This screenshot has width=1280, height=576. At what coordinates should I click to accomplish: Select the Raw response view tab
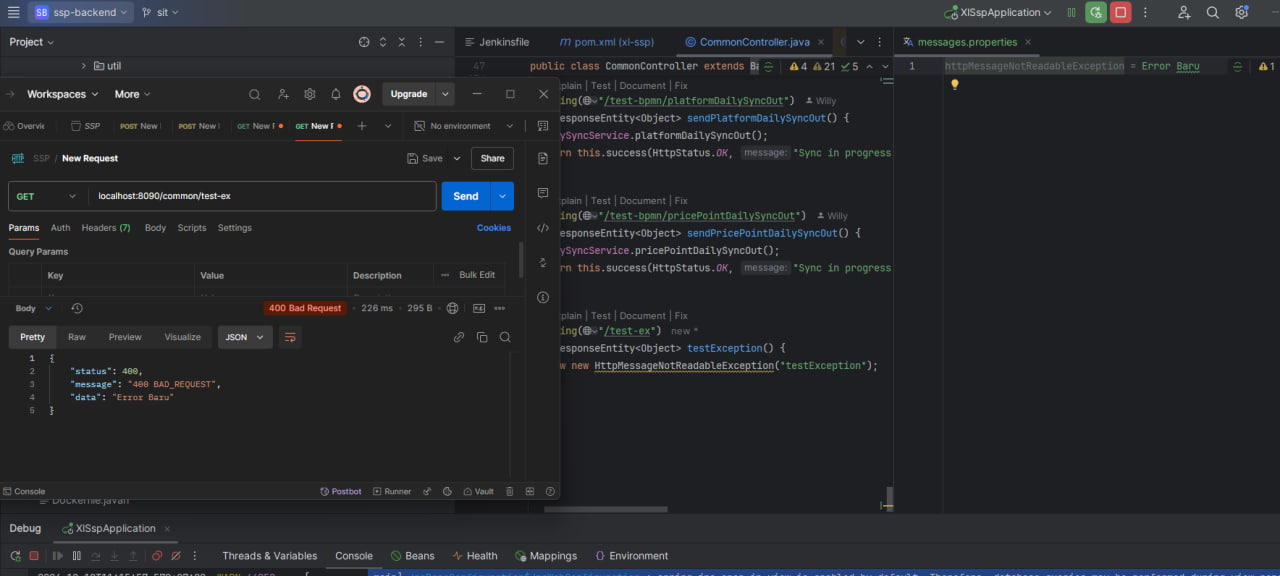tap(77, 337)
